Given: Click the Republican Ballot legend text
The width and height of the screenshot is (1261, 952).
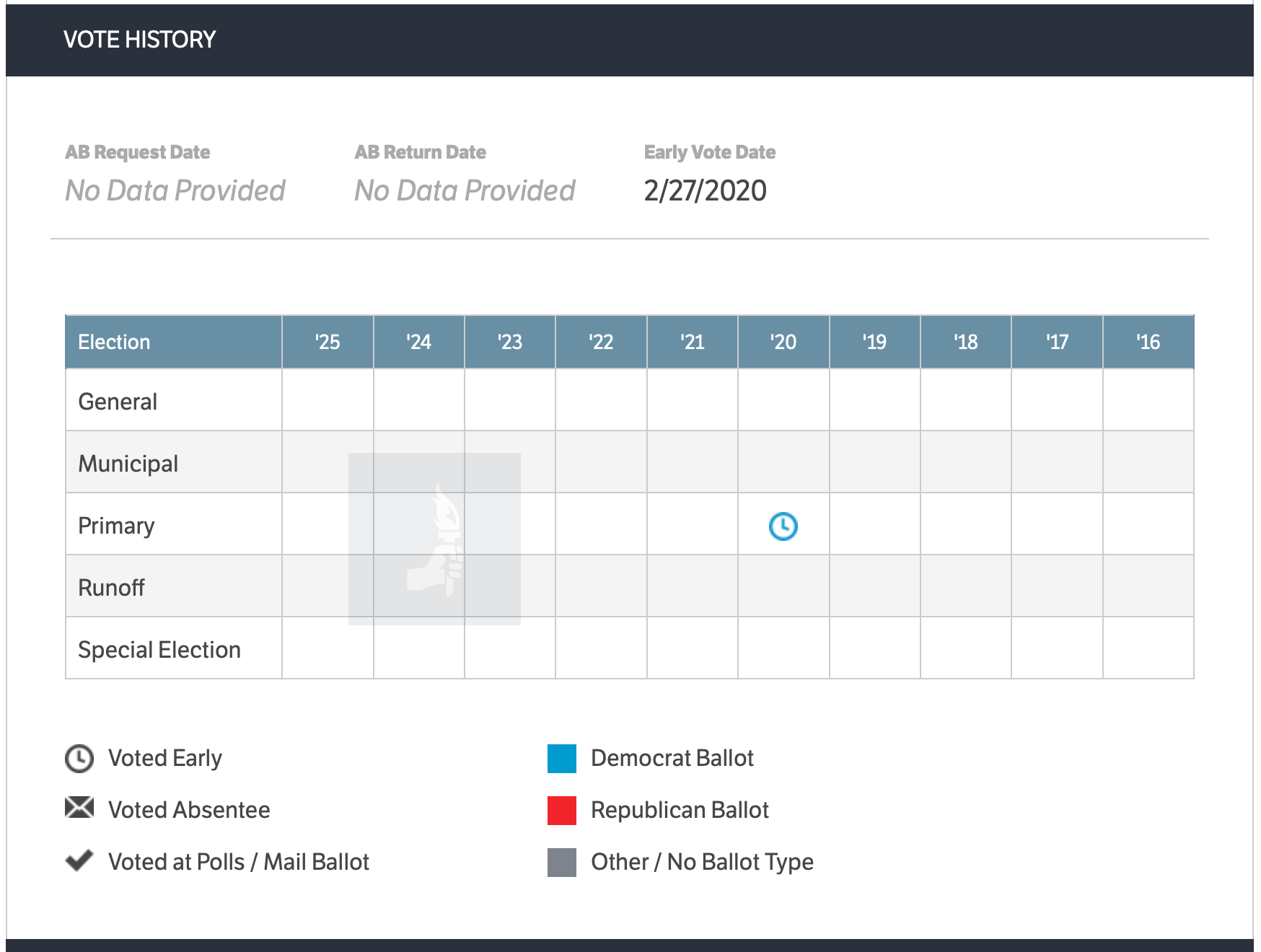Looking at the screenshot, I should 680,810.
